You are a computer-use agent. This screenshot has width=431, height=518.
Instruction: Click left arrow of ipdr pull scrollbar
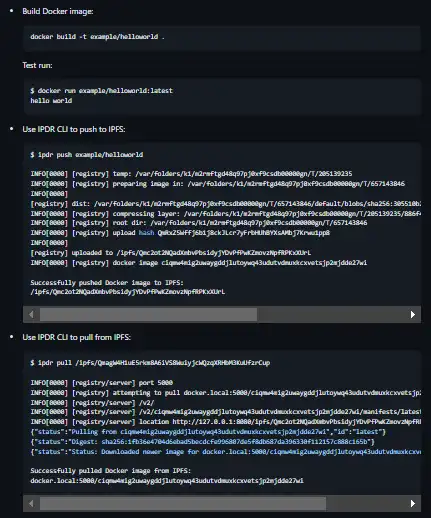31,503
